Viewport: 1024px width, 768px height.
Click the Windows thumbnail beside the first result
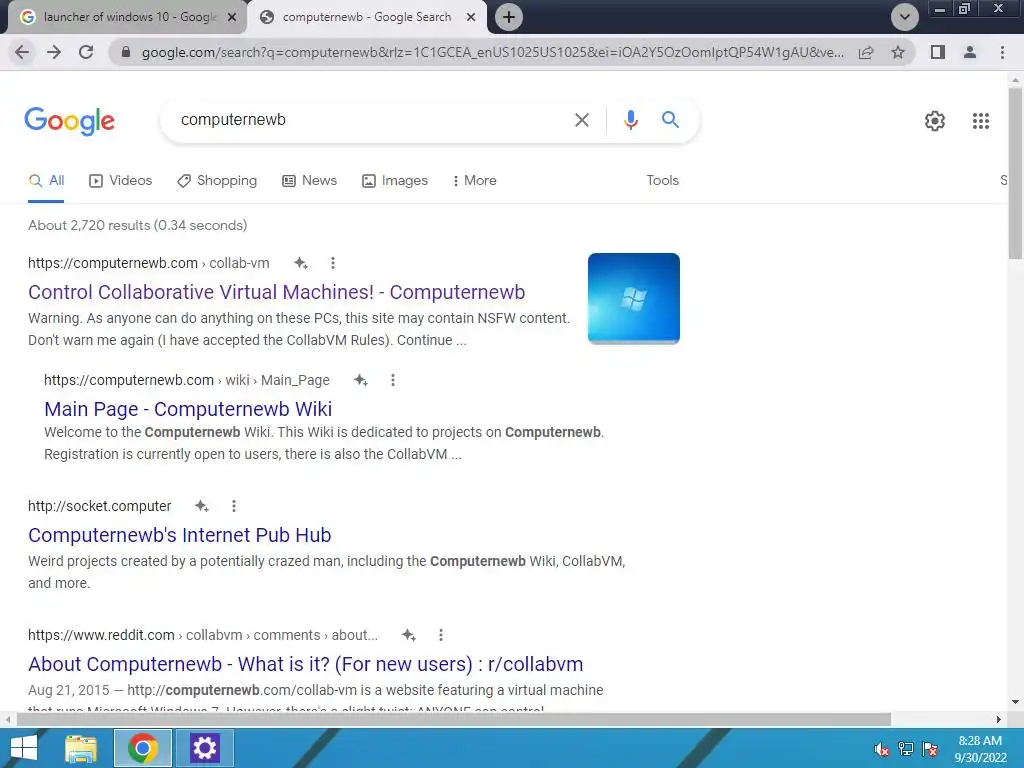click(633, 298)
